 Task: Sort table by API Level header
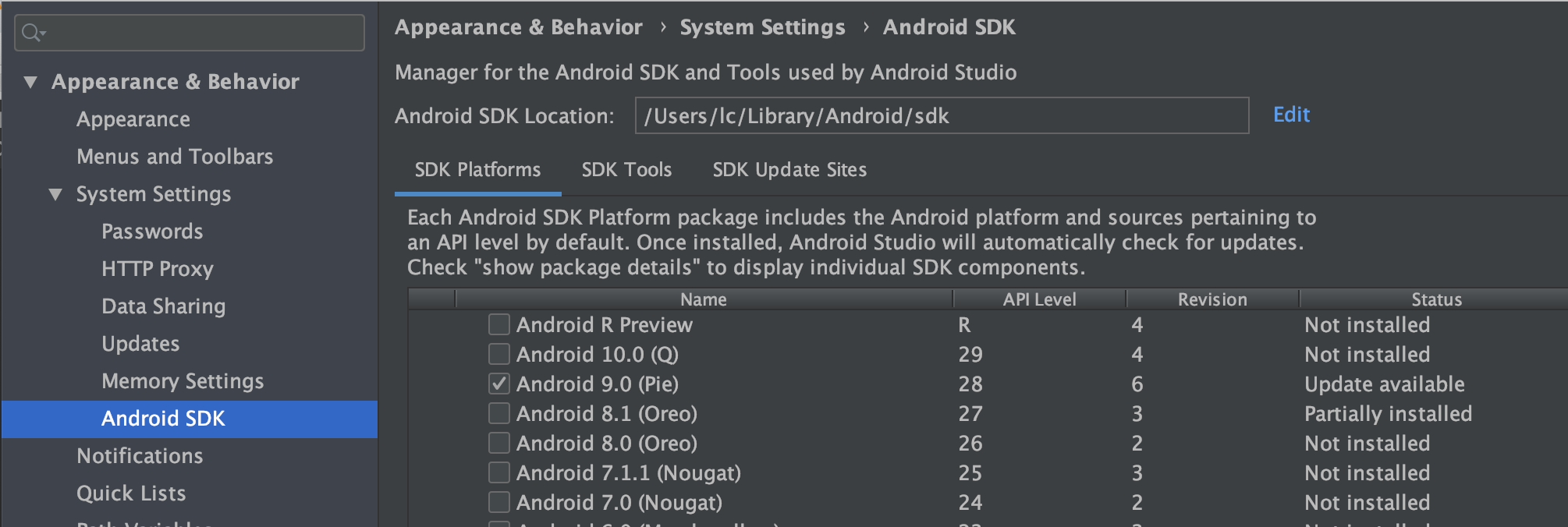[1039, 299]
